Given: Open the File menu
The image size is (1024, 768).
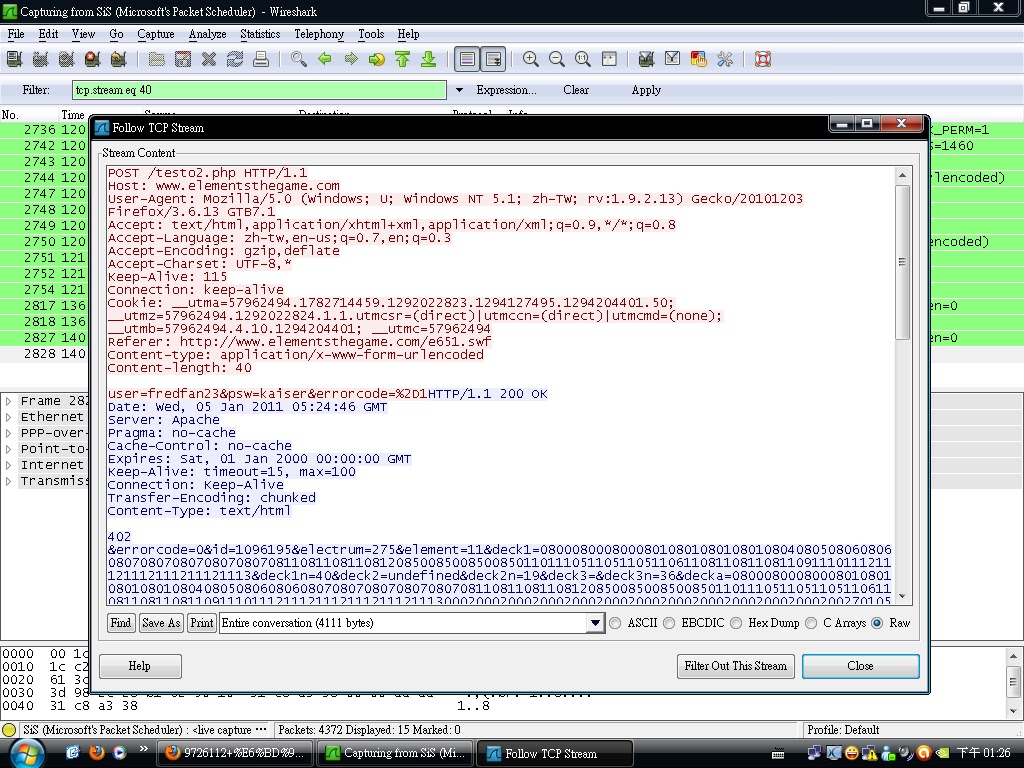Looking at the screenshot, I should pos(16,34).
